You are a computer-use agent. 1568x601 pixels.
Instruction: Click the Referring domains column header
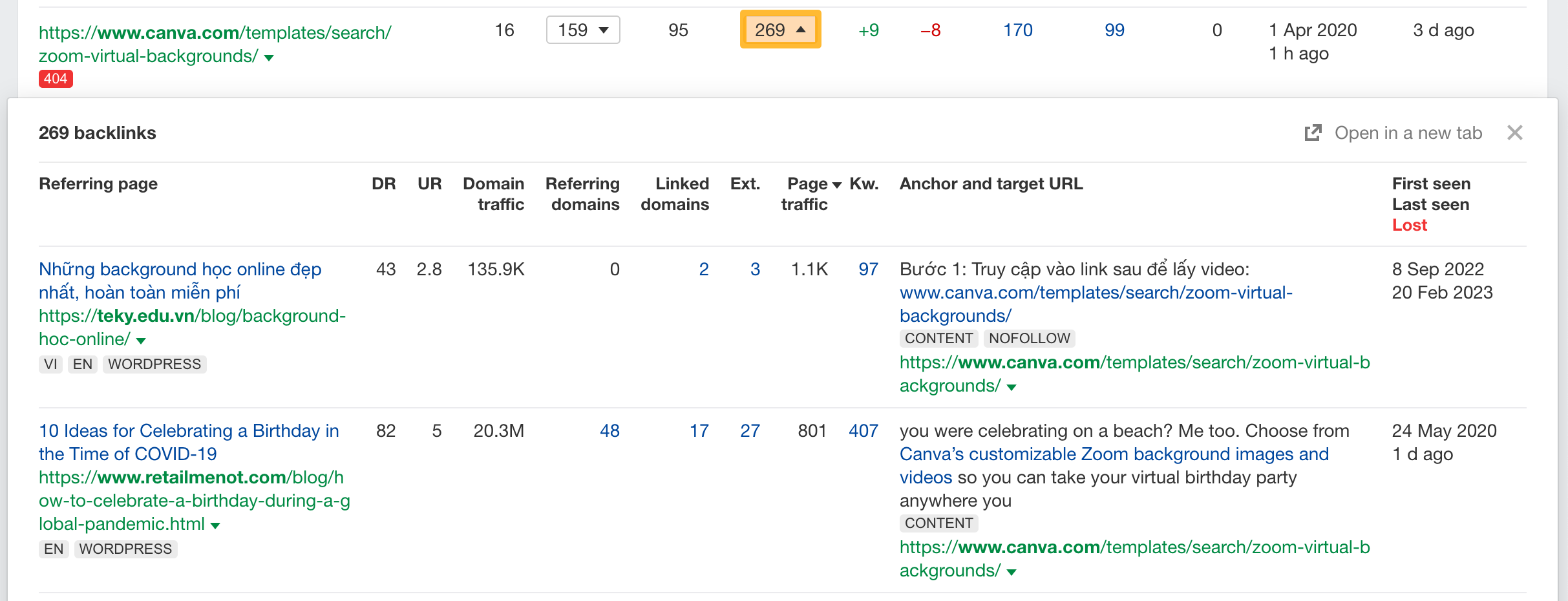click(582, 194)
